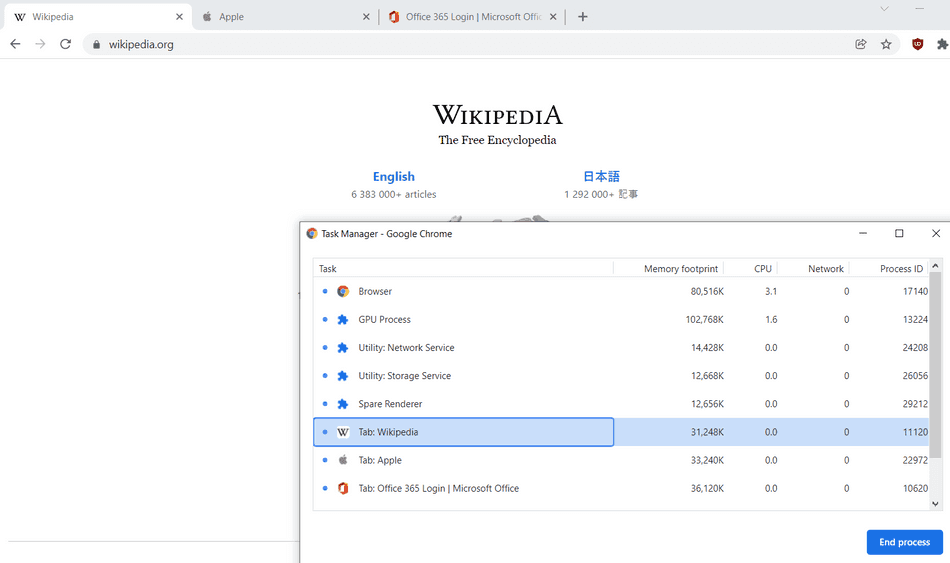Click process ID 22972
The height and width of the screenshot is (563, 950).
click(x=915, y=460)
